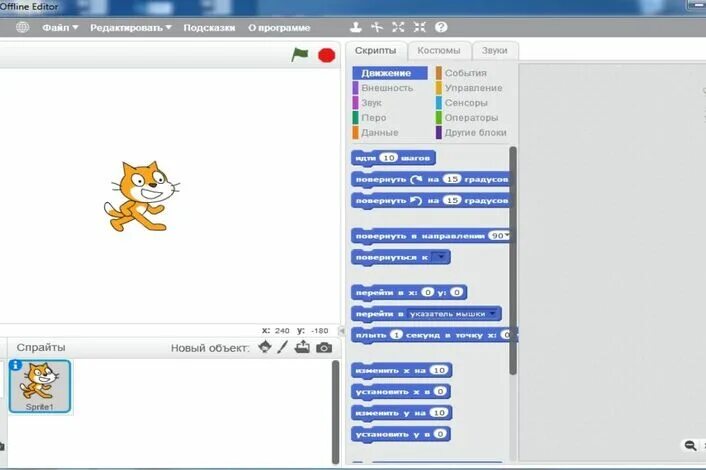The height and width of the screenshot is (470, 706).
Task: Select the Другие блоки category
Action: pos(472,132)
